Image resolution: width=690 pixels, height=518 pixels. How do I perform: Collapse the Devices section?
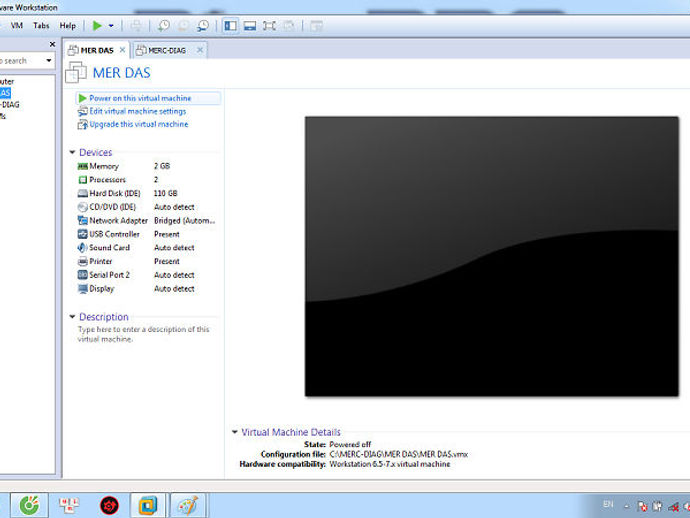point(72,152)
